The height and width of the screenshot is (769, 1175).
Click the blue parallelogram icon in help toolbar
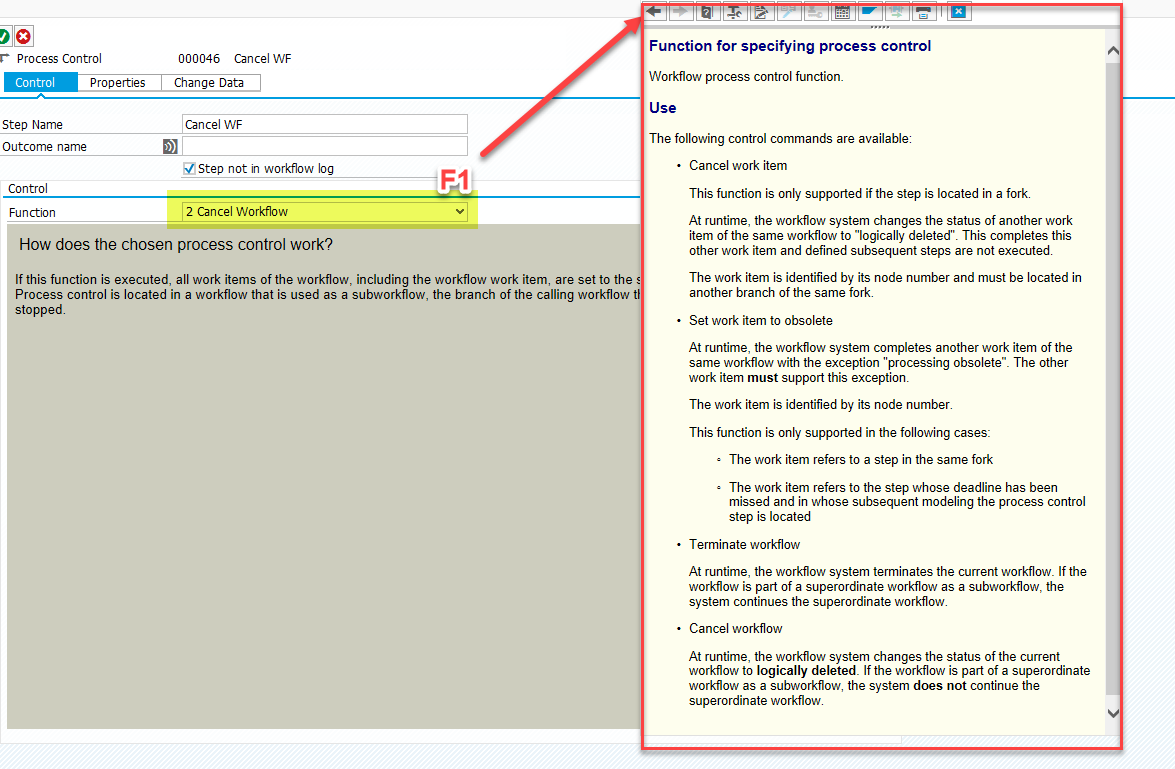pyautogui.click(x=869, y=11)
